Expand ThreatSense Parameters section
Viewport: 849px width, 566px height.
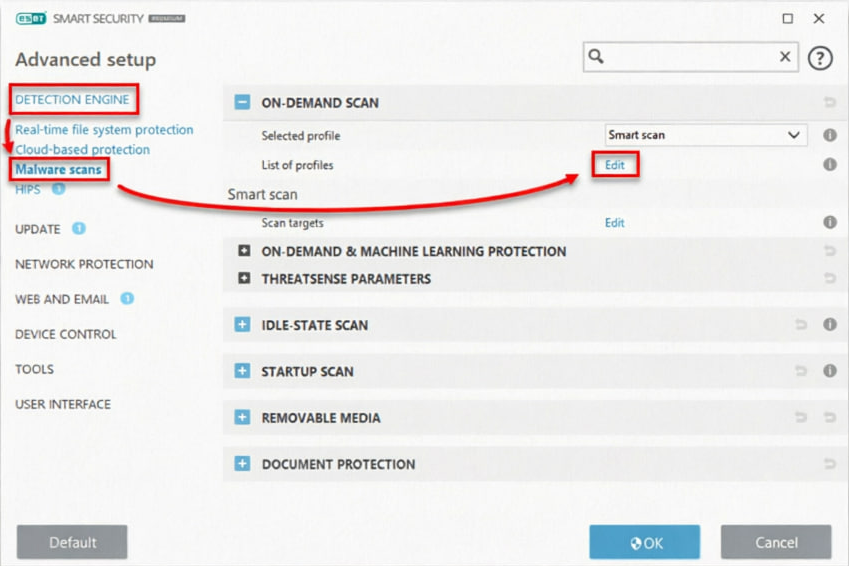tap(244, 278)
